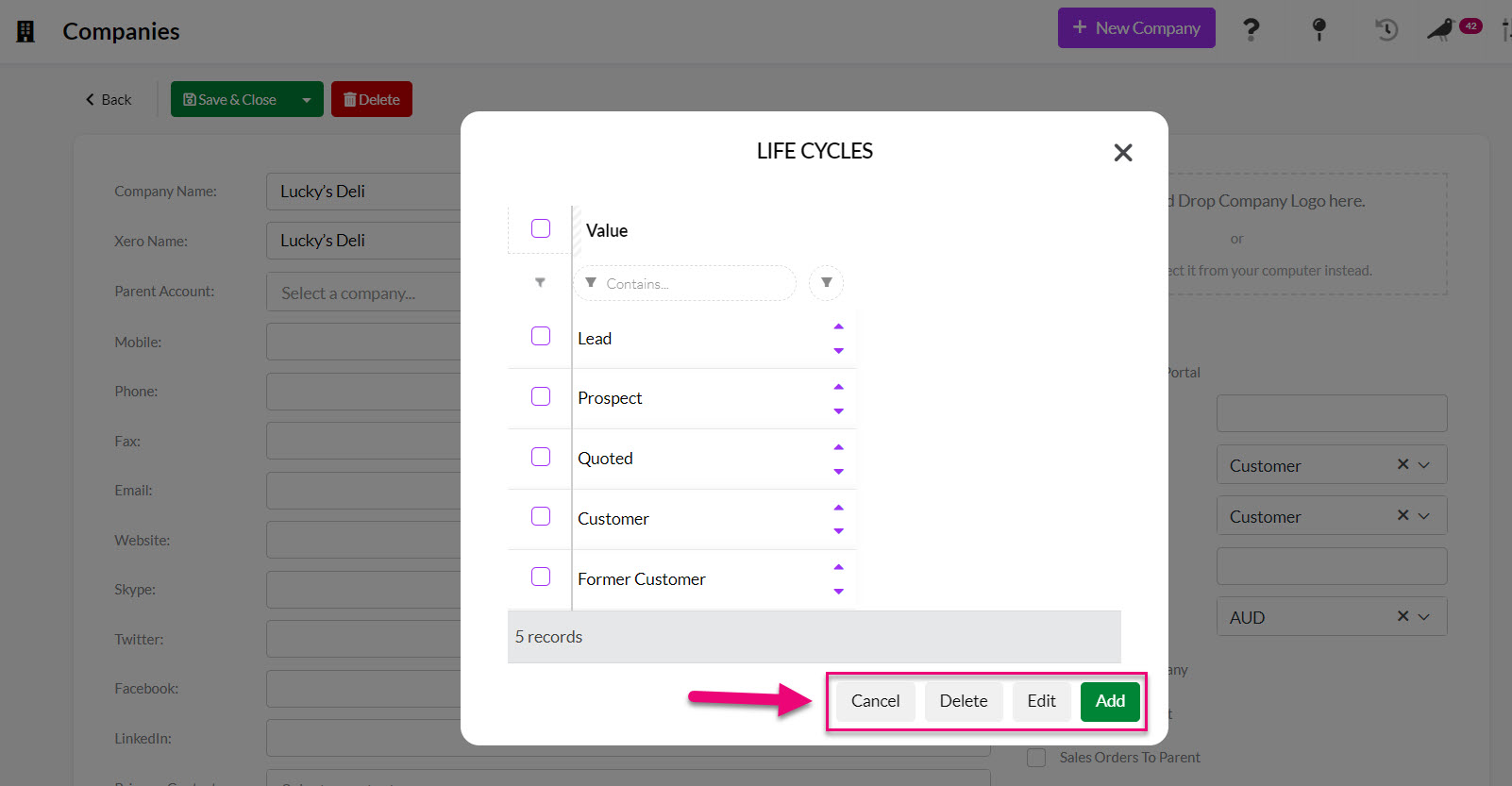The image size is (1512, 786).
Task: Clear the second Customer dropdown value
Action: pyautogui.click(x=1403, y=515)
